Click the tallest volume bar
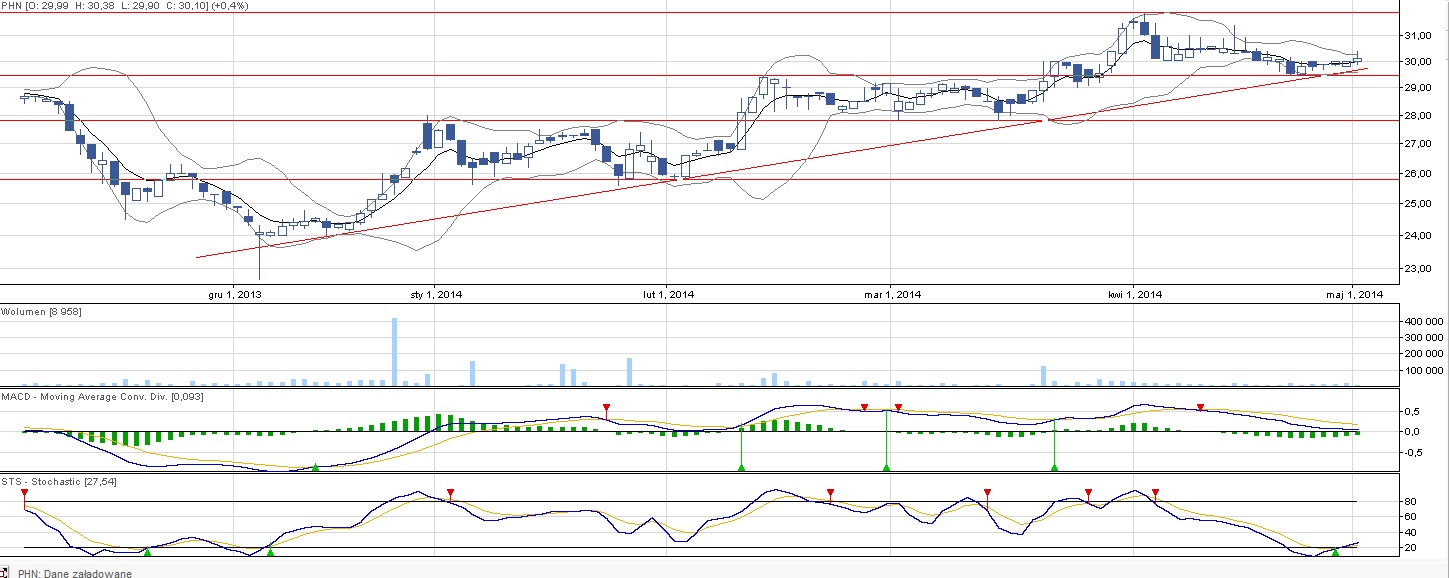 coord(394,351)
